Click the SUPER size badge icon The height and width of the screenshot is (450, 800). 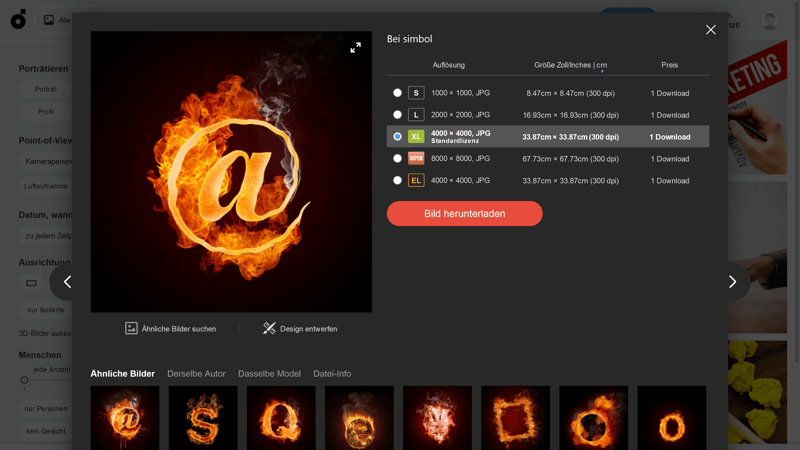(416, 159)
